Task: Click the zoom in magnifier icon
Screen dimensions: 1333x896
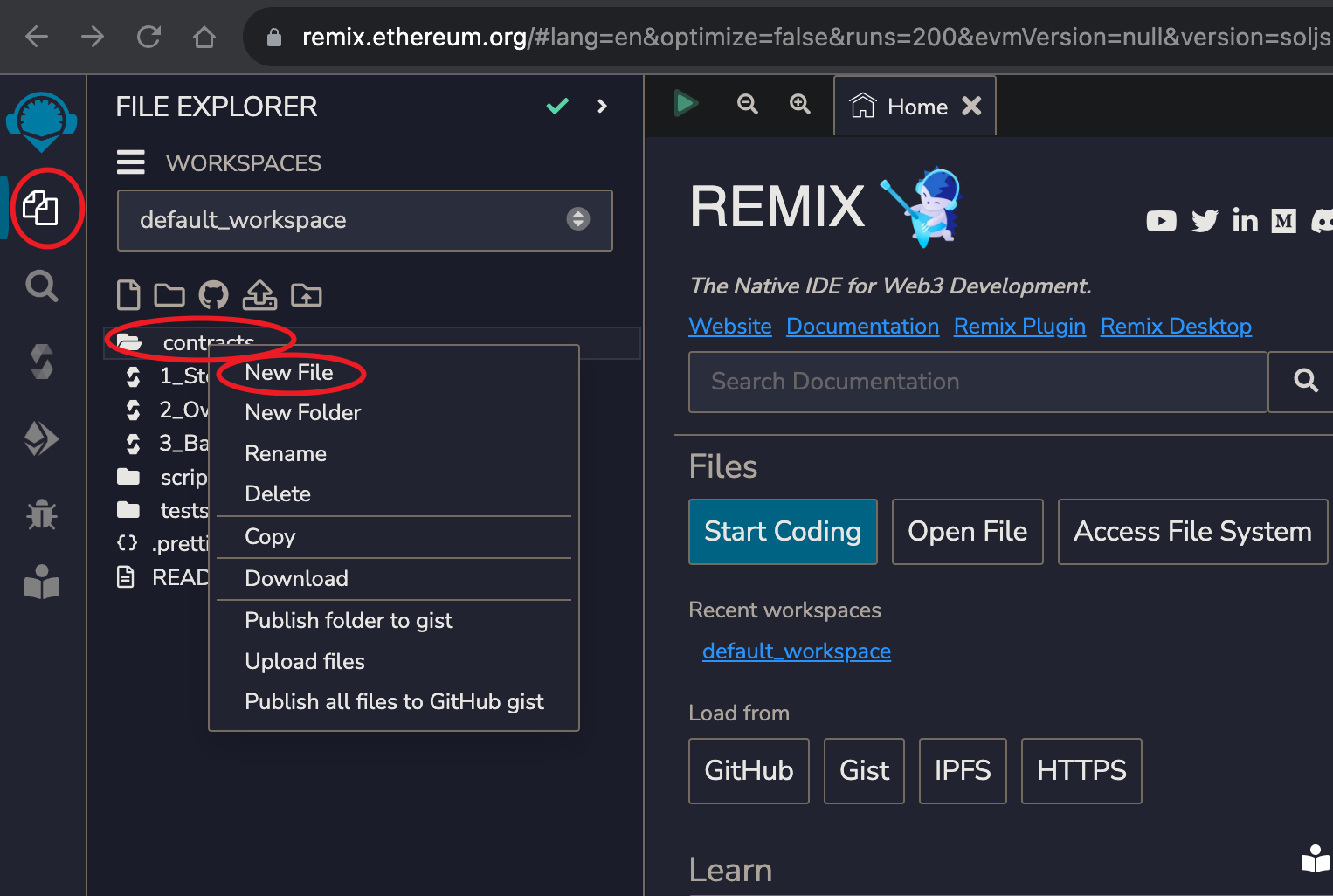Action: 799,105
